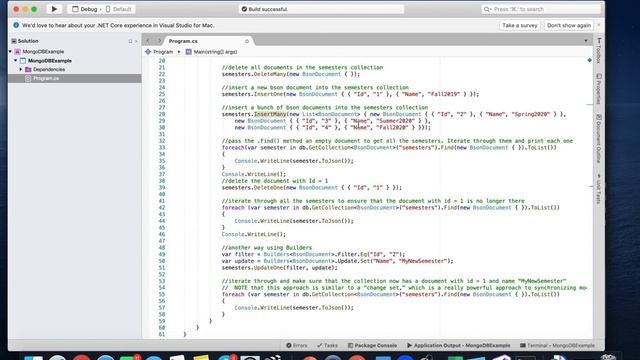The image size is (640, 360).
Task: Click the "Summer2020" string on line 29
Action: pyautogui.click(x=396, y=121)
